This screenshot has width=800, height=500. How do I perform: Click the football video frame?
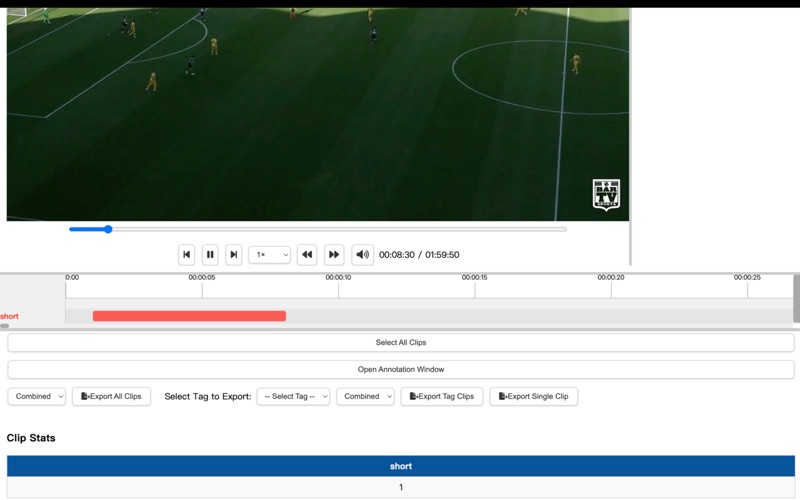(x=318, y=114)
